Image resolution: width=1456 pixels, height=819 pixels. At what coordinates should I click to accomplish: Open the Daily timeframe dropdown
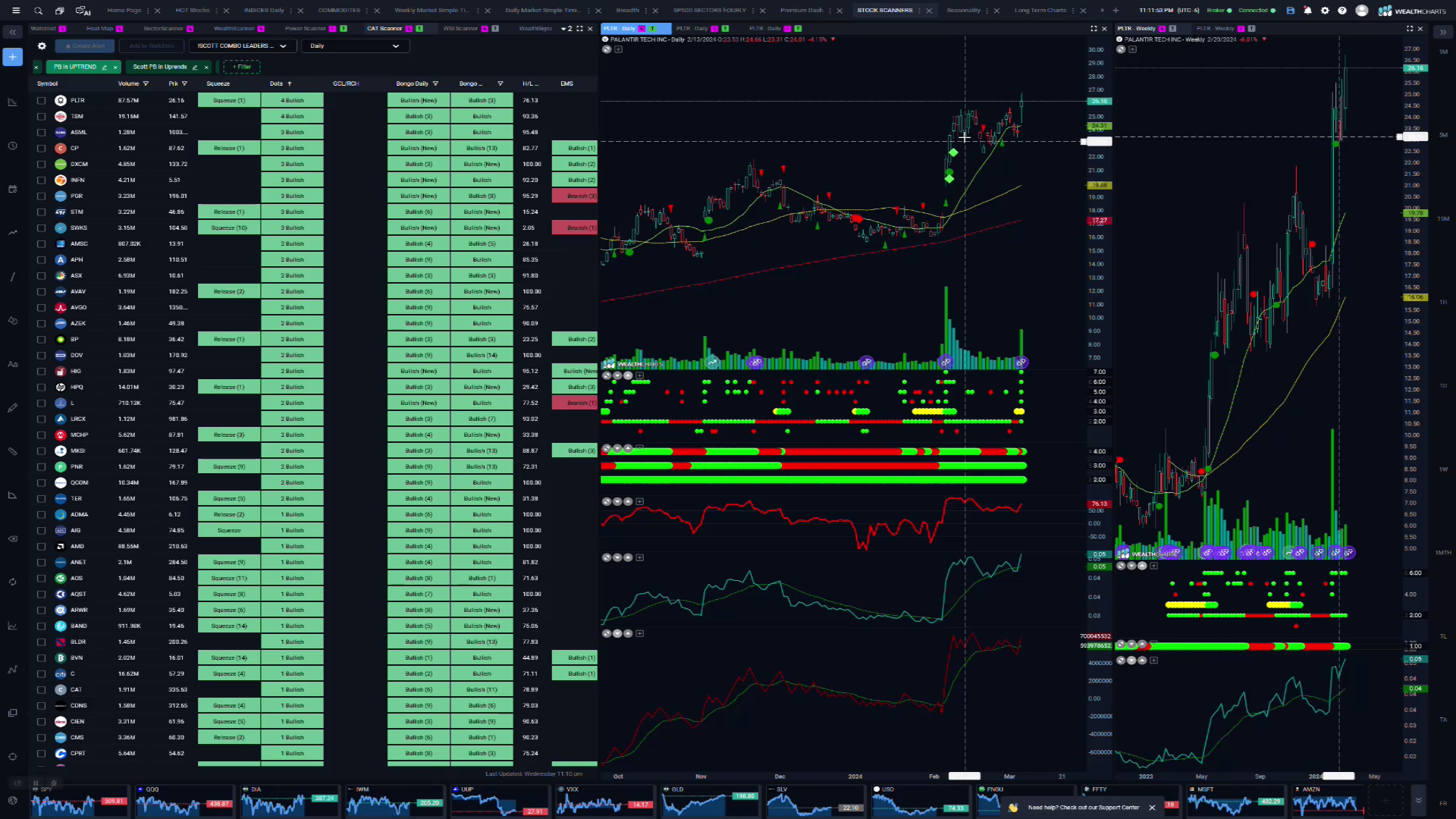pyautogui.click(x=356, y=46)
